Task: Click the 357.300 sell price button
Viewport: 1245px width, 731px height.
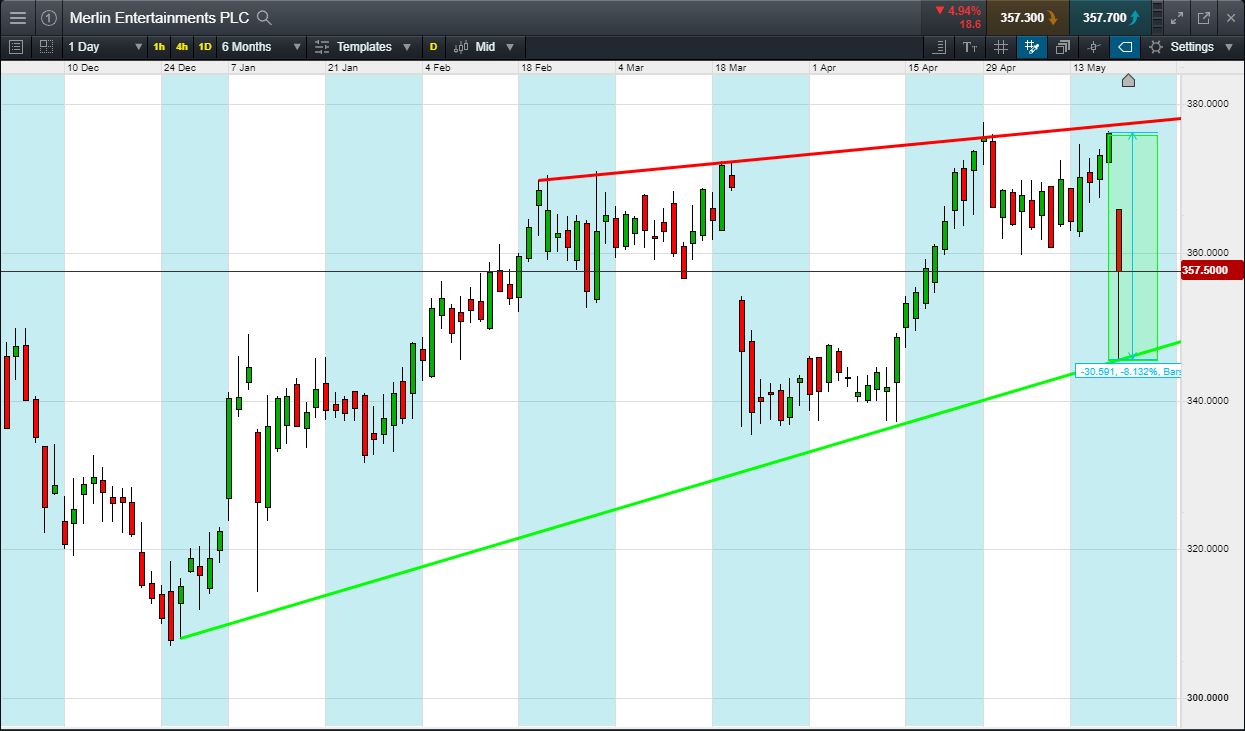Action: tap(1027, 17)
